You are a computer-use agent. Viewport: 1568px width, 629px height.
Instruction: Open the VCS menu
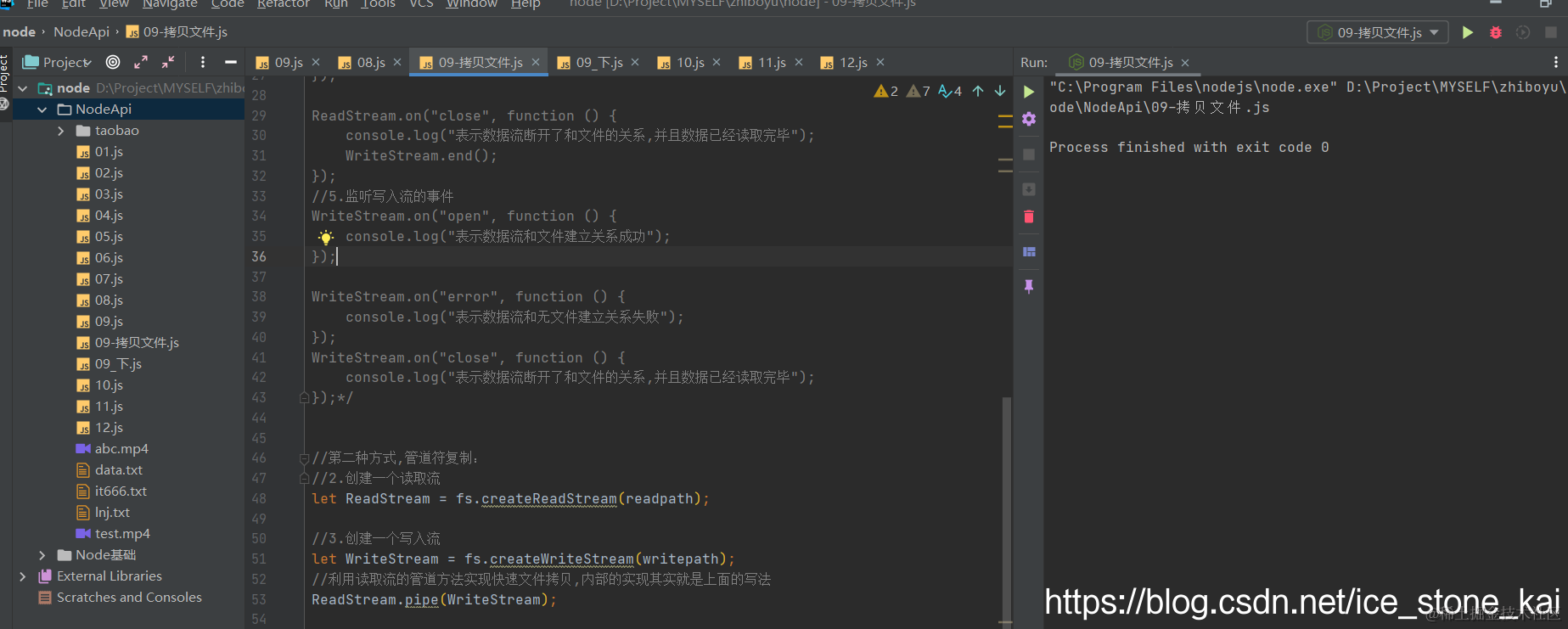(x=421, y=4)
